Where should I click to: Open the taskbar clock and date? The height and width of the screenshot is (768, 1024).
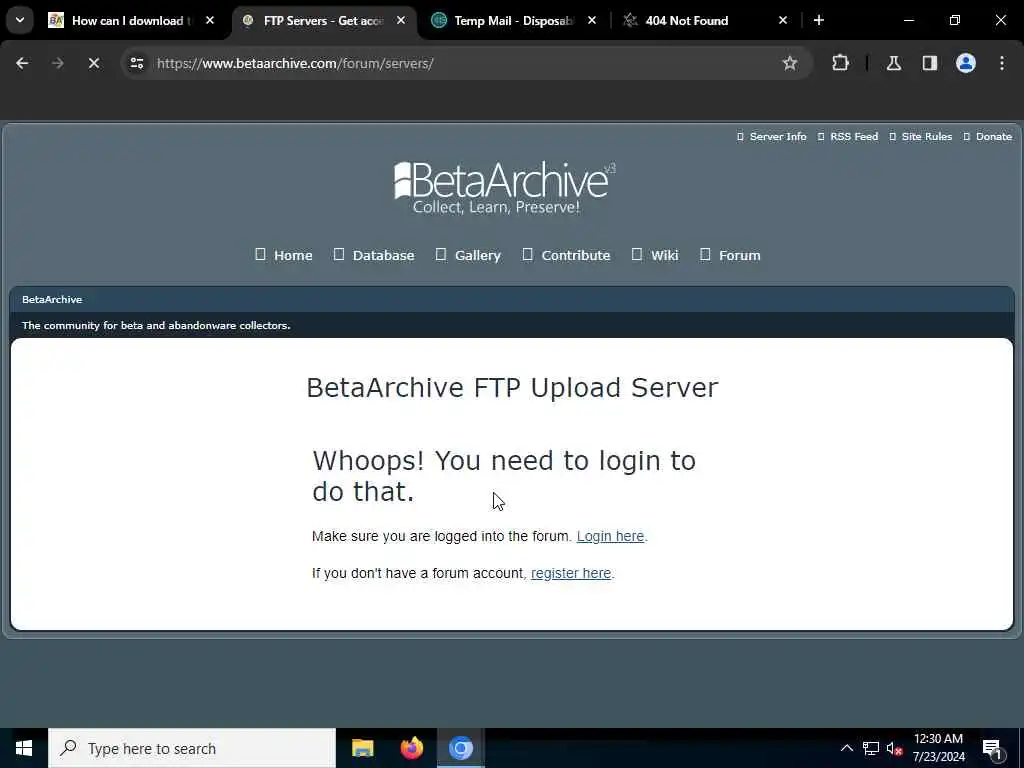938,748
